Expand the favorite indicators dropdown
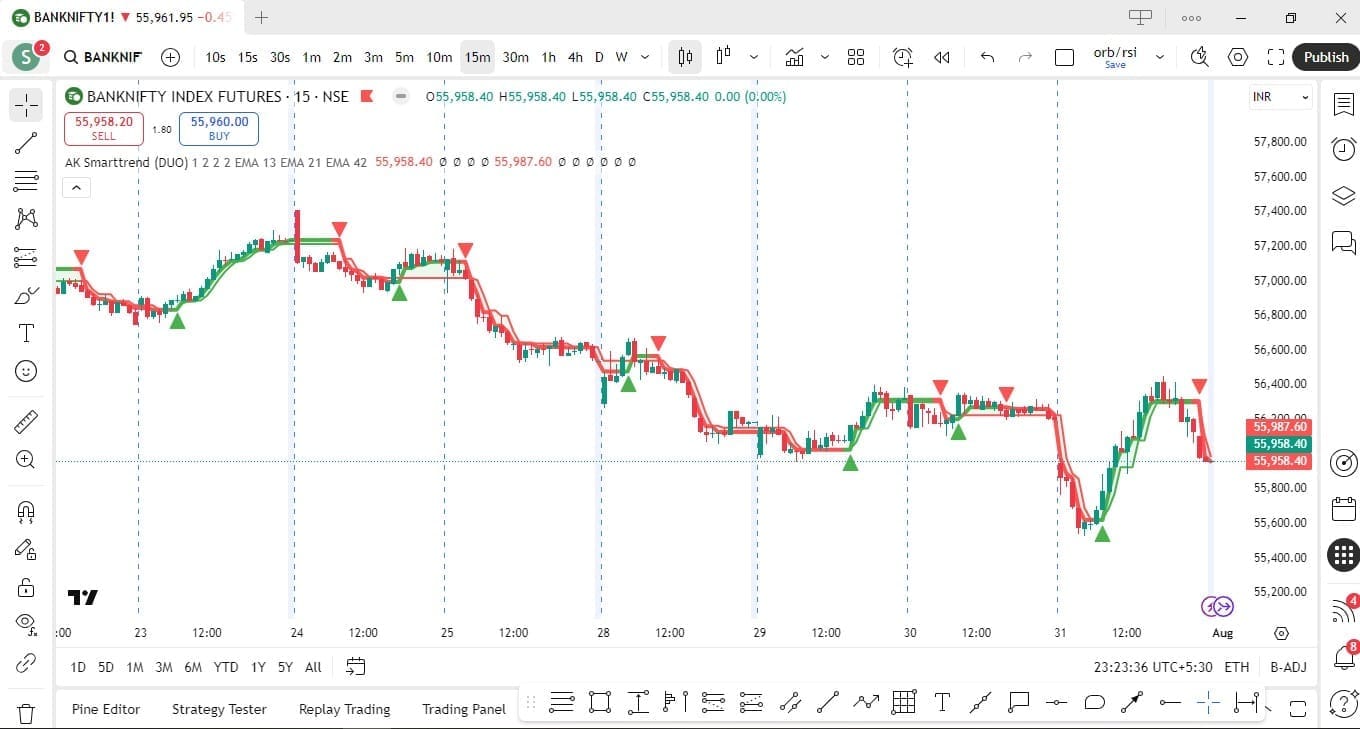This screenshot has height=729, width=1360. [x=824, y=57]
